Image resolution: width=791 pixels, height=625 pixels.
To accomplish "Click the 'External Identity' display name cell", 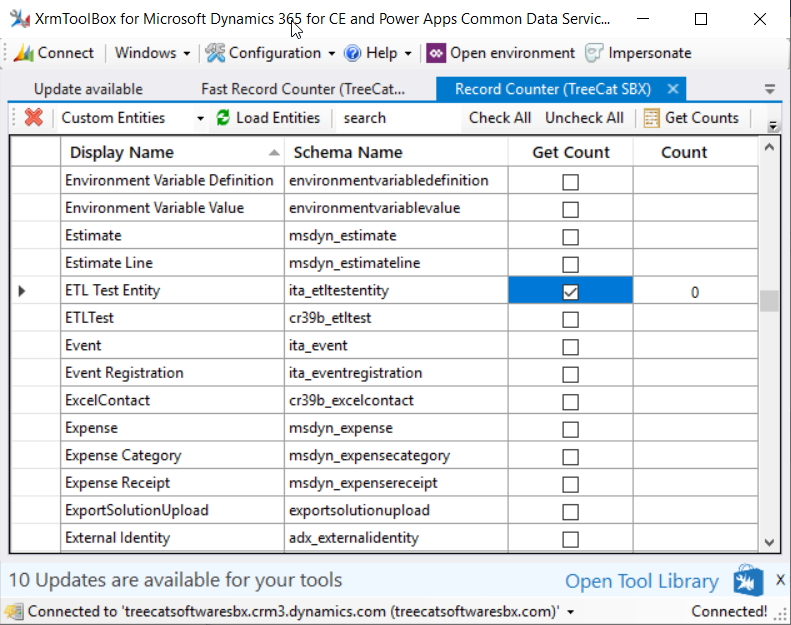I will tap(173, 538).
